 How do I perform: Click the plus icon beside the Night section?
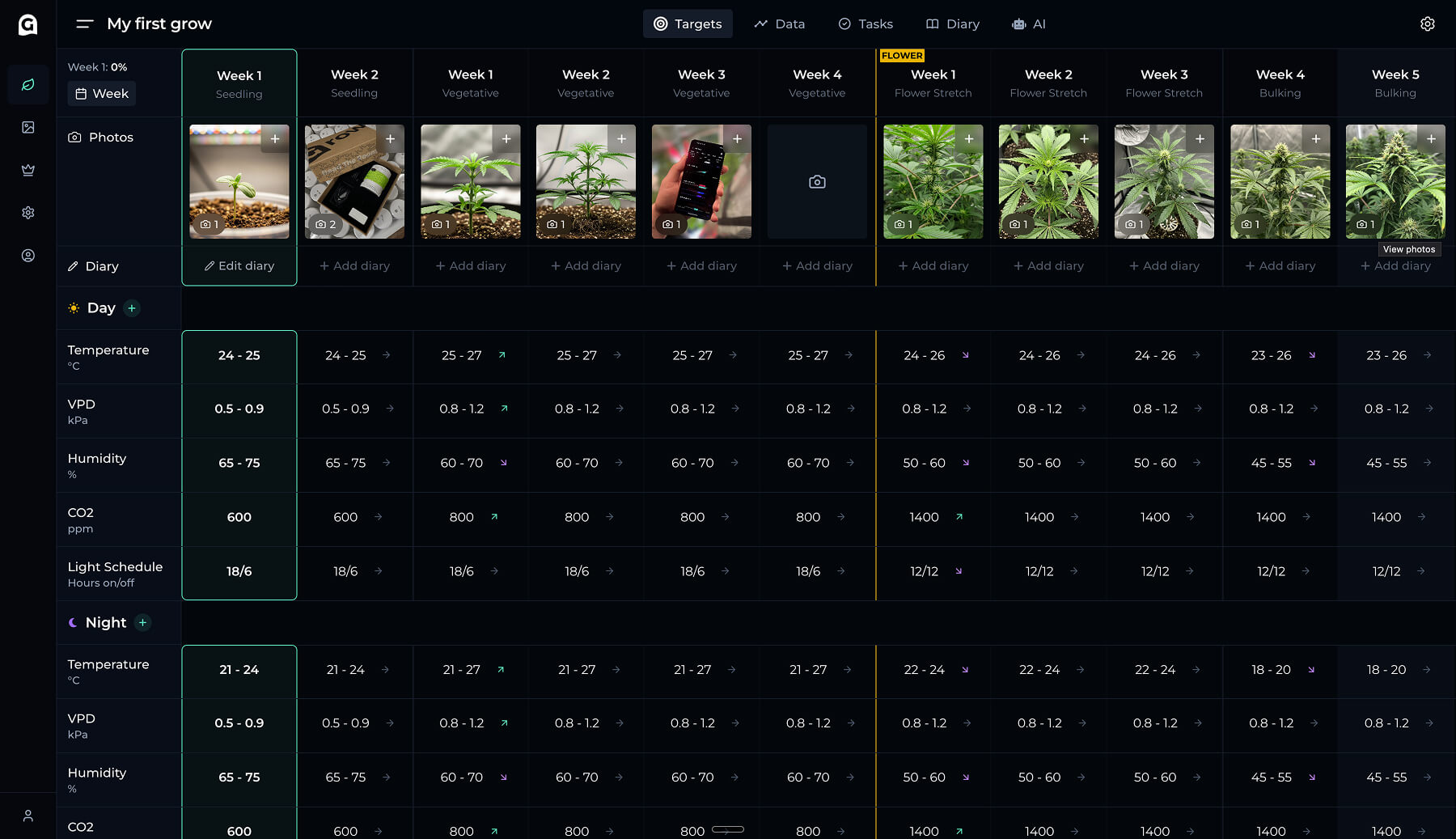pos(143,622)
